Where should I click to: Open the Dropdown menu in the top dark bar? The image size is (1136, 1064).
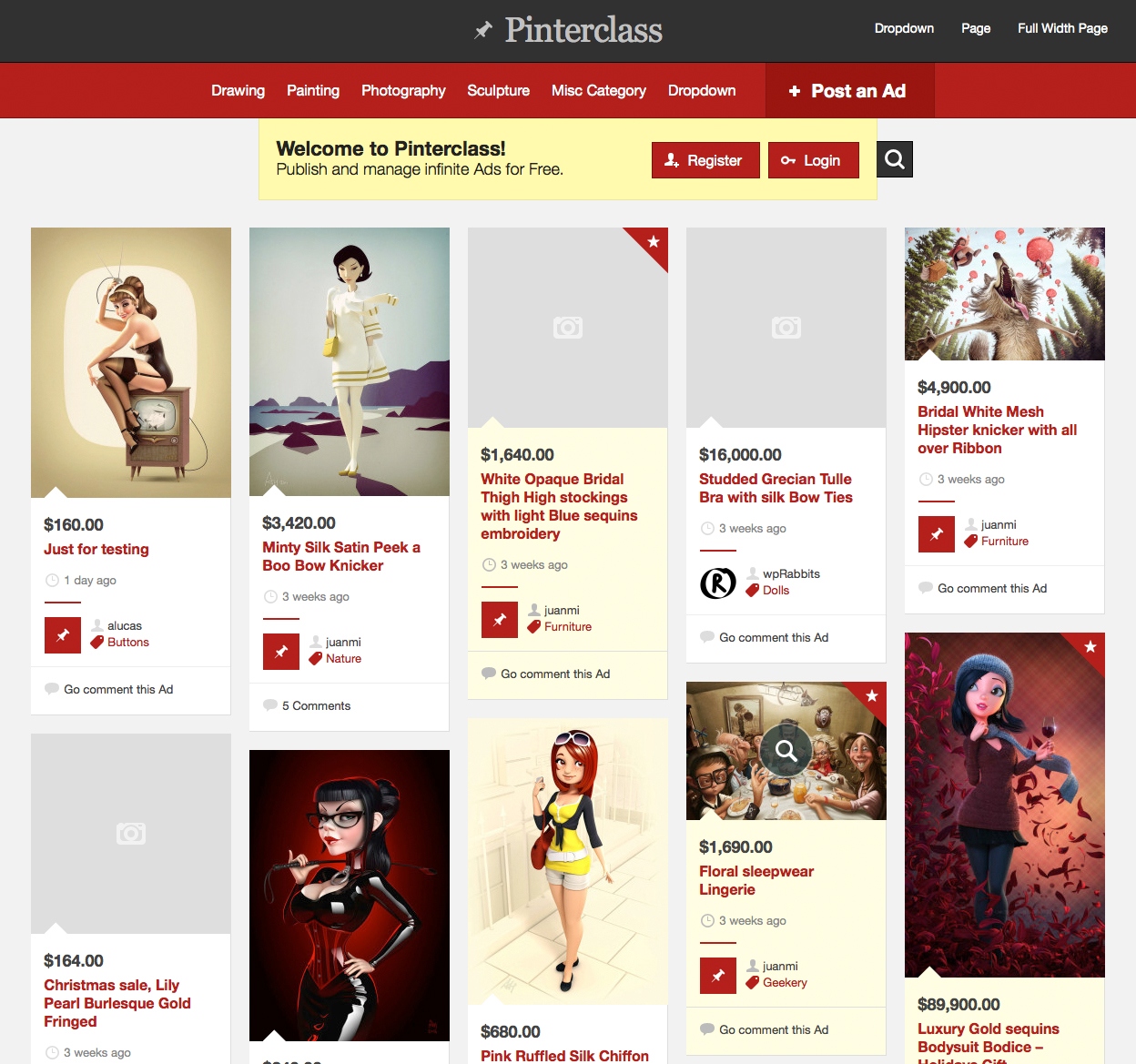[904, 28]
